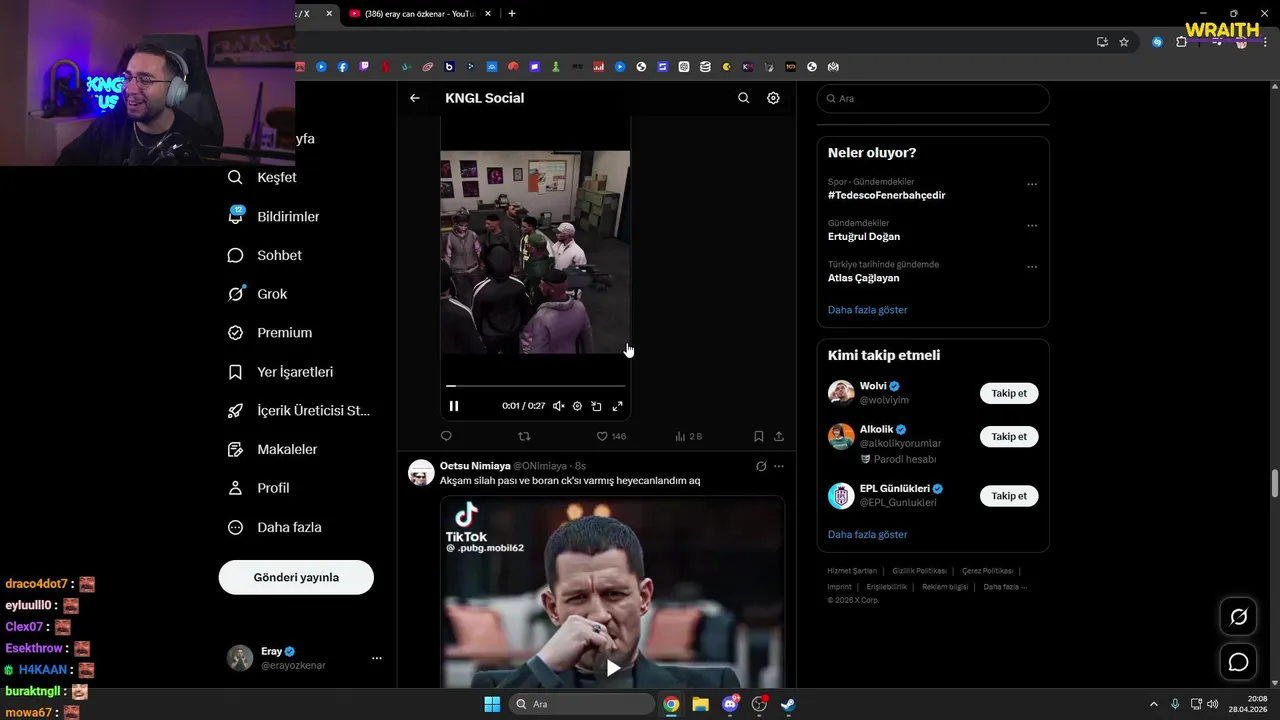The height and width of the screenshot is (720, 1280).
Task: Show more trends via Daha fazla göster
Action: (x=867, y=310)
